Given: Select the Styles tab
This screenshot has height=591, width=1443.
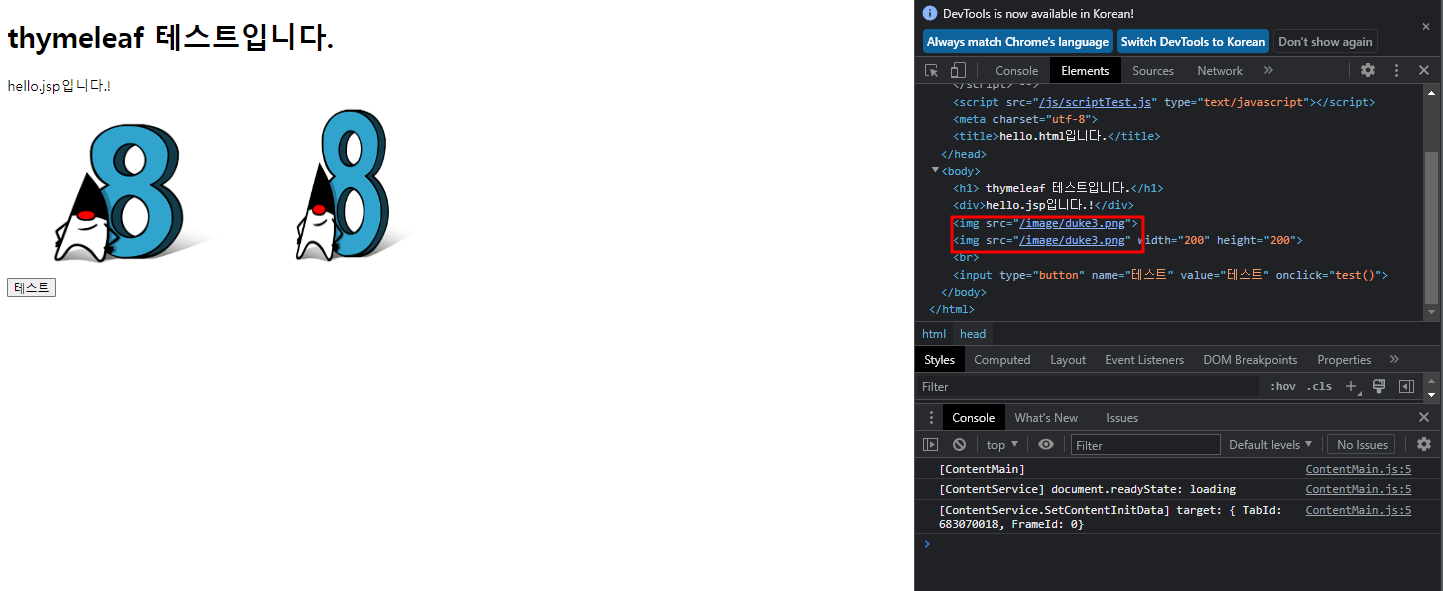Looking at the screenshot, I should (939, 359).
